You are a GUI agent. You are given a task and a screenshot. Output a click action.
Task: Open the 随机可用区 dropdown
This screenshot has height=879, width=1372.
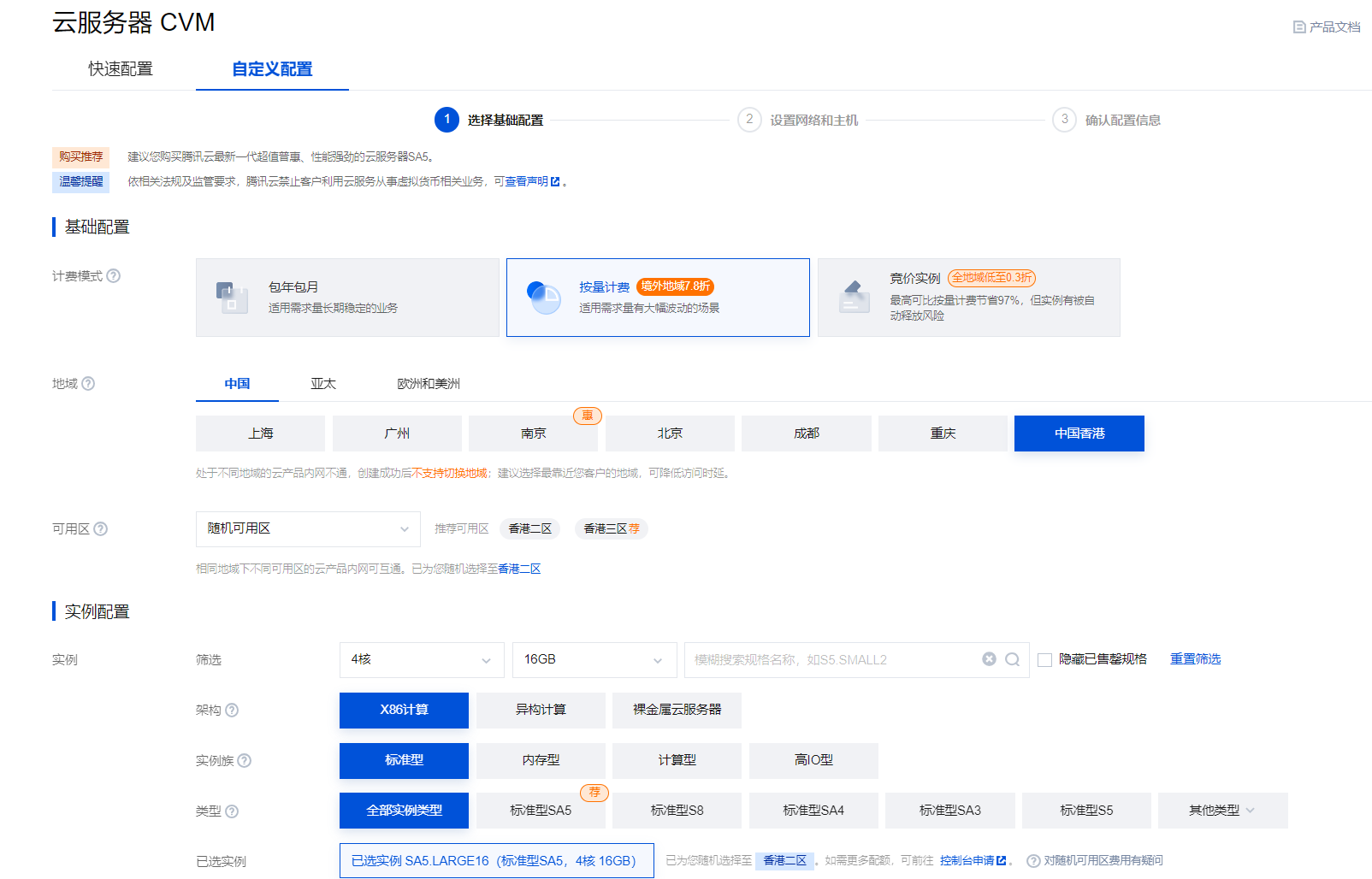point(308,529)
